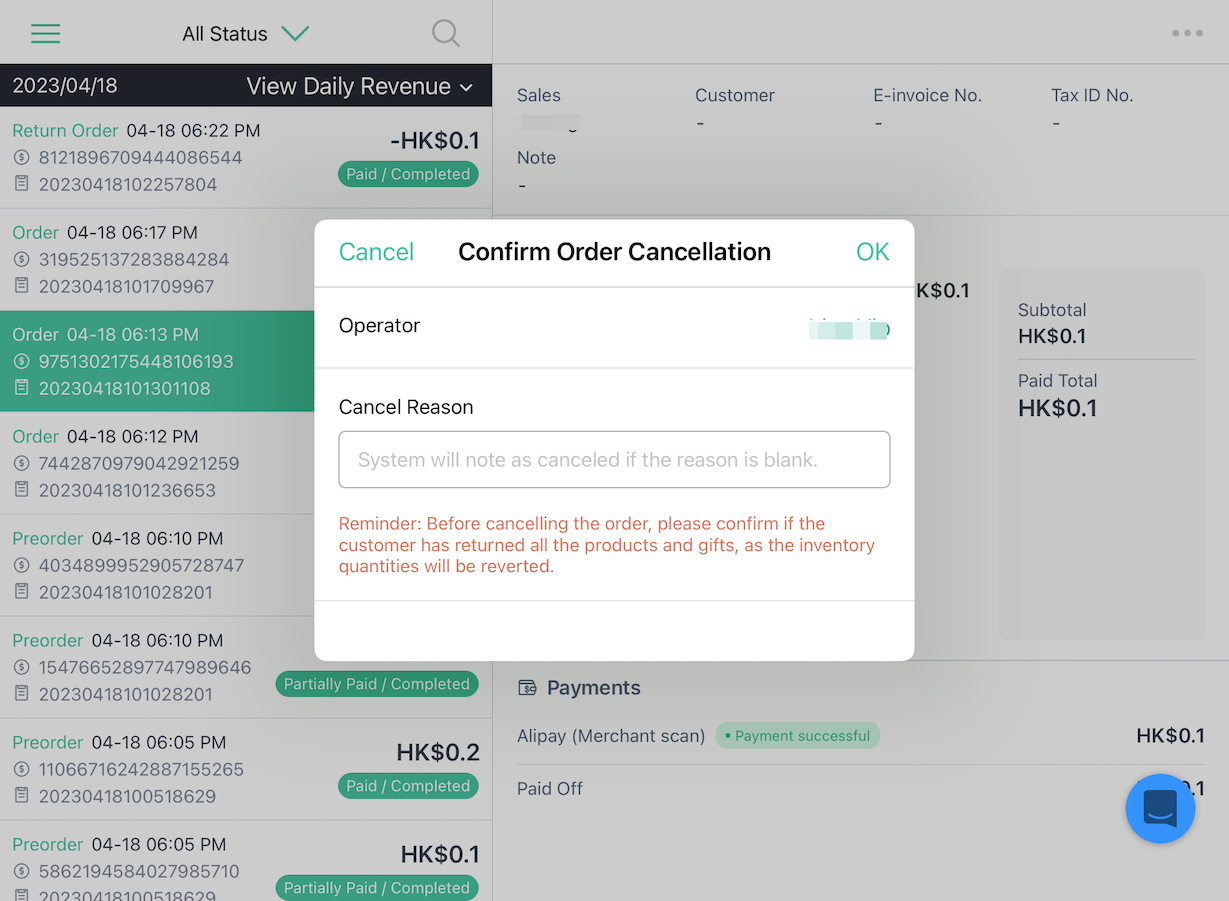Click receipt icon beside 20230418101301108
Viewport: 1229px width, 901px height.
[x=22, y=388]
